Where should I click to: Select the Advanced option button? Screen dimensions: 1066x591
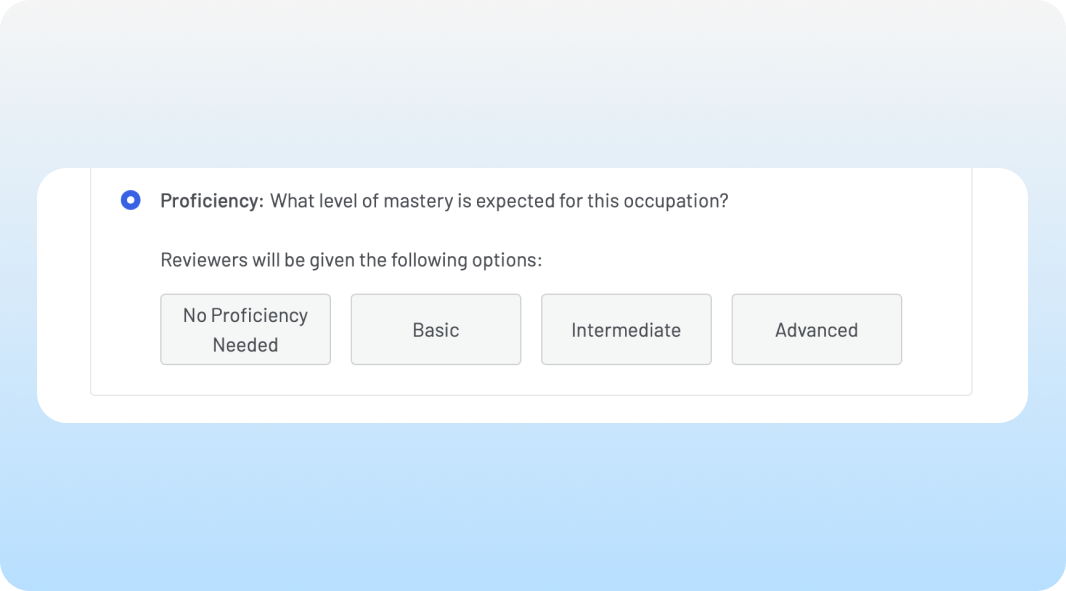click(817, 329)
